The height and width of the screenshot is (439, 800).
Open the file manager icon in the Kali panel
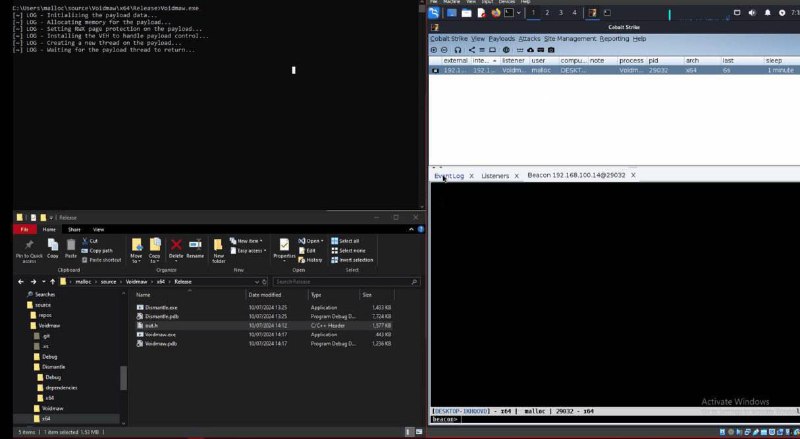466,13
